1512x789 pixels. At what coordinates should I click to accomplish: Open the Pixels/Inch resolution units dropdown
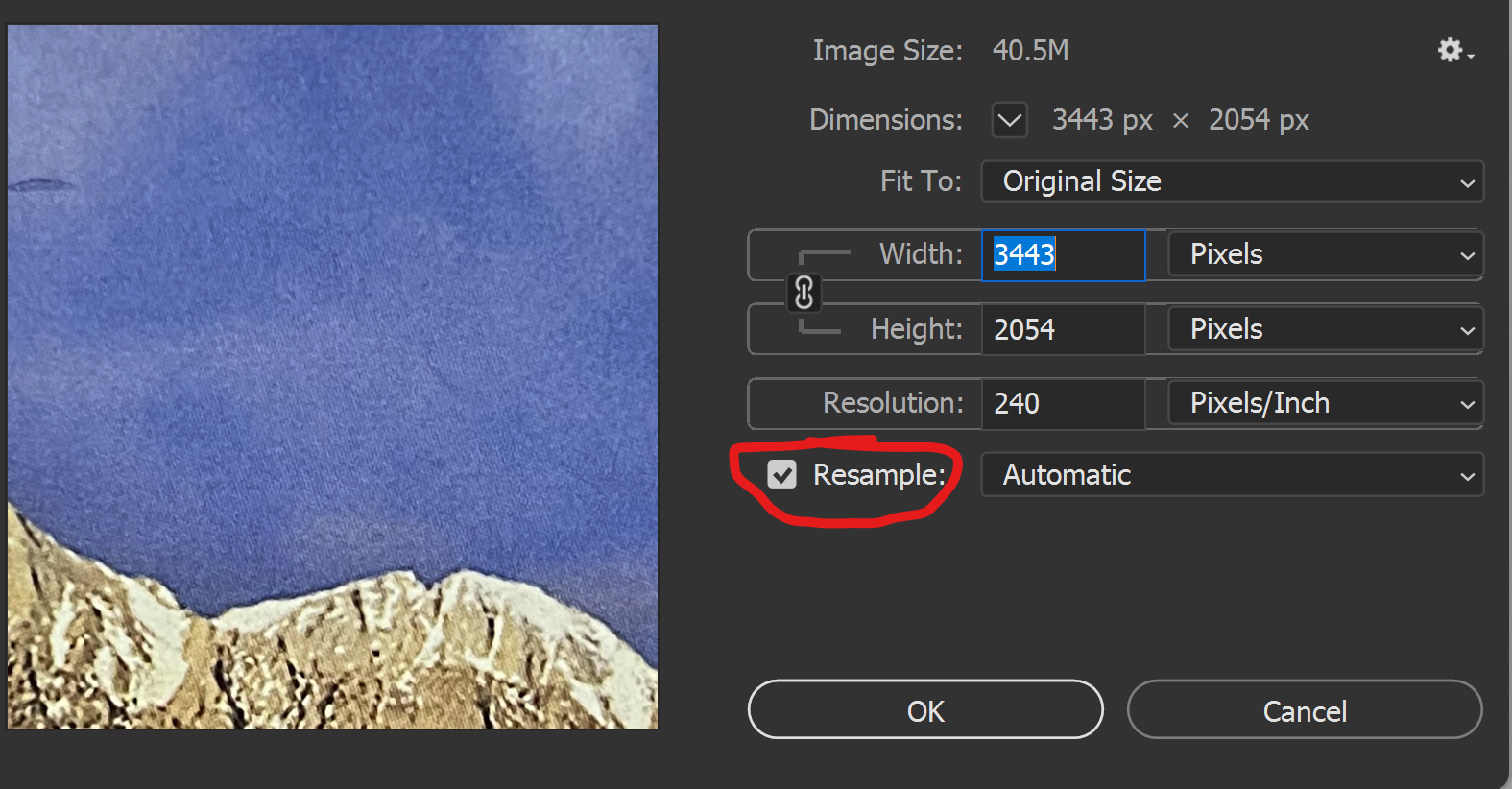pyautogui.click(x=1325, y=403)
